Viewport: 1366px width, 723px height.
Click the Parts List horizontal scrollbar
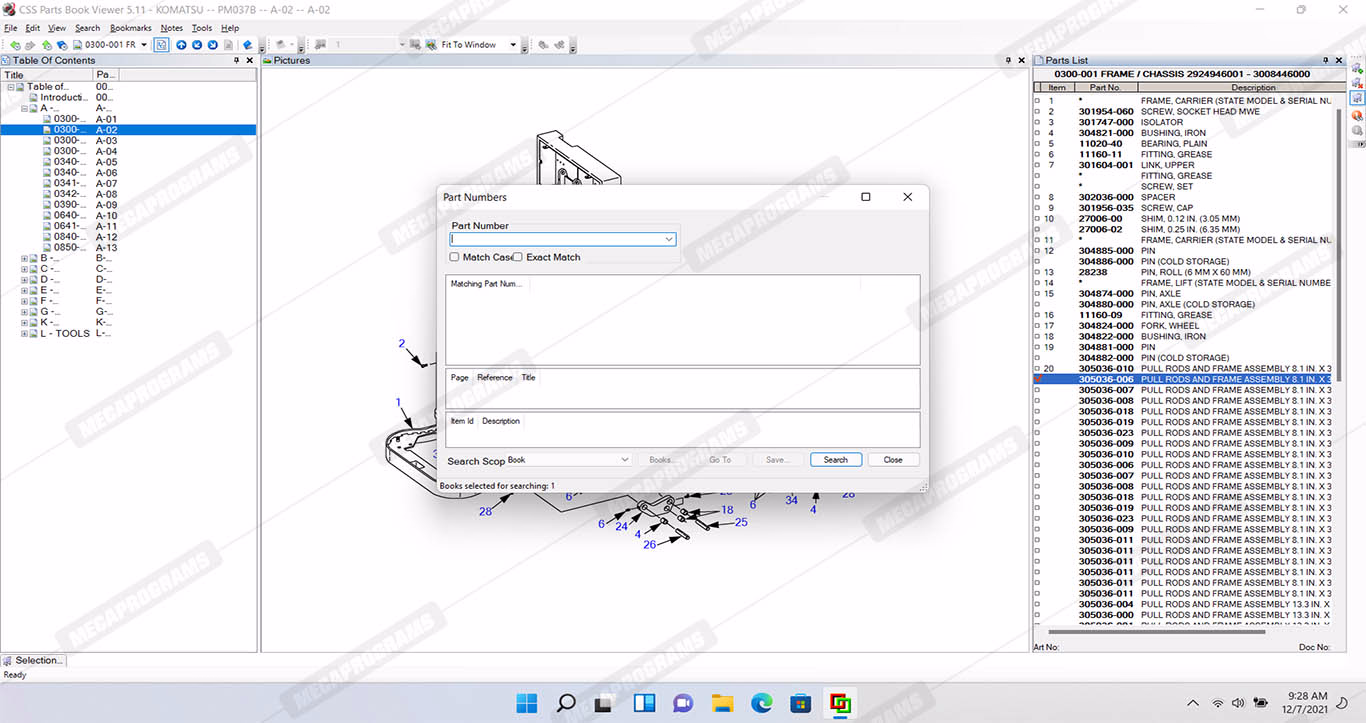pos(1155,631)
